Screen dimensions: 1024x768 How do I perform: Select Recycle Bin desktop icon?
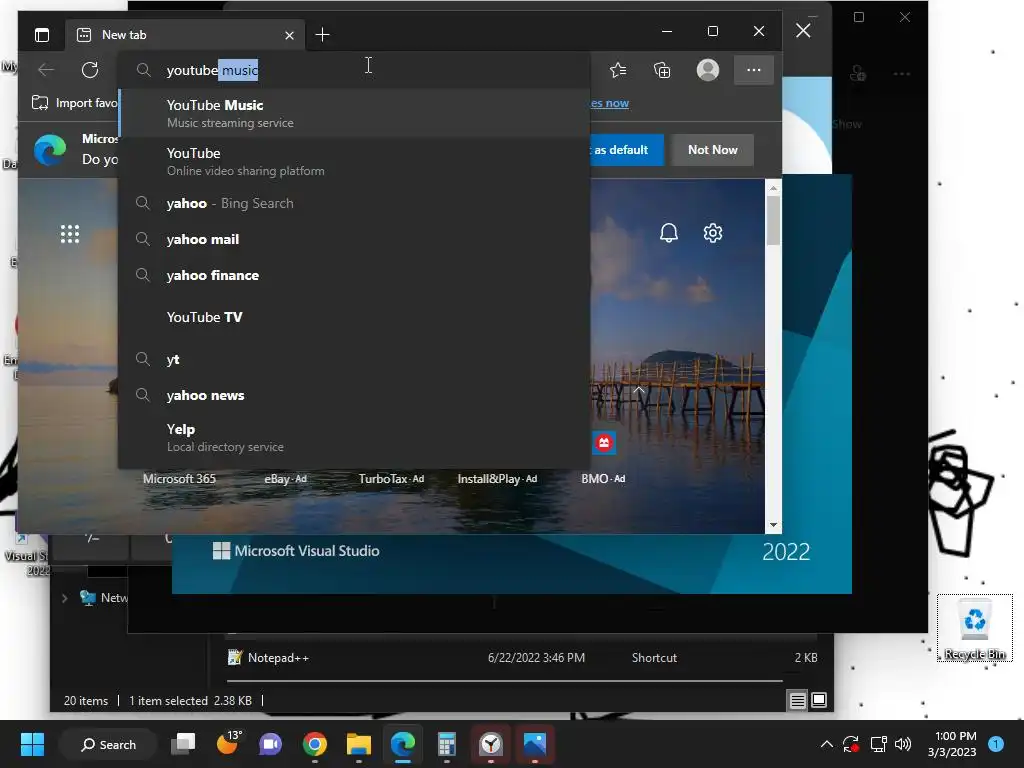pyautogui.click(x=974, y=628)
